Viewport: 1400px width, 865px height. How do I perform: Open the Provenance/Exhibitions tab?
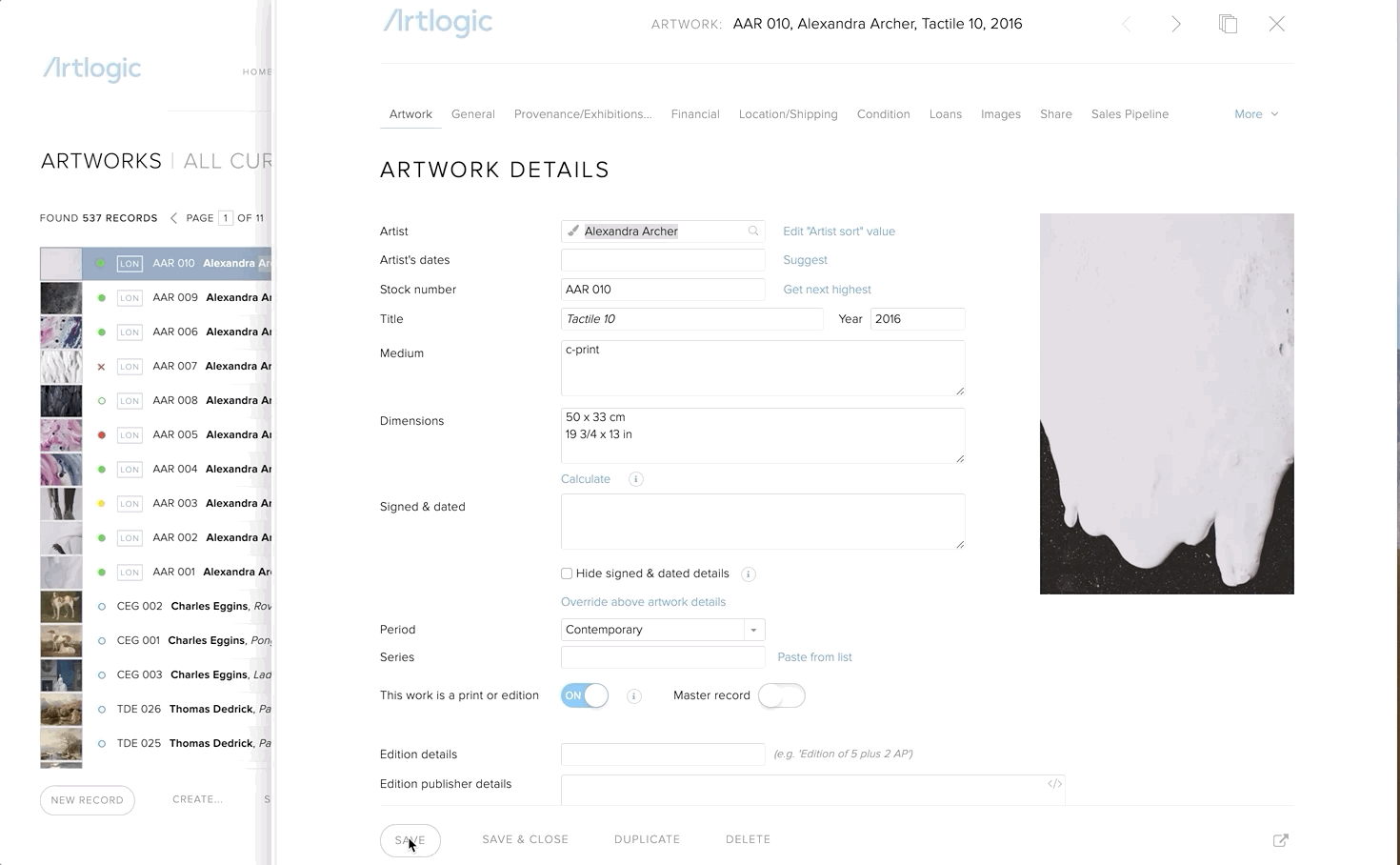[583, 114]
